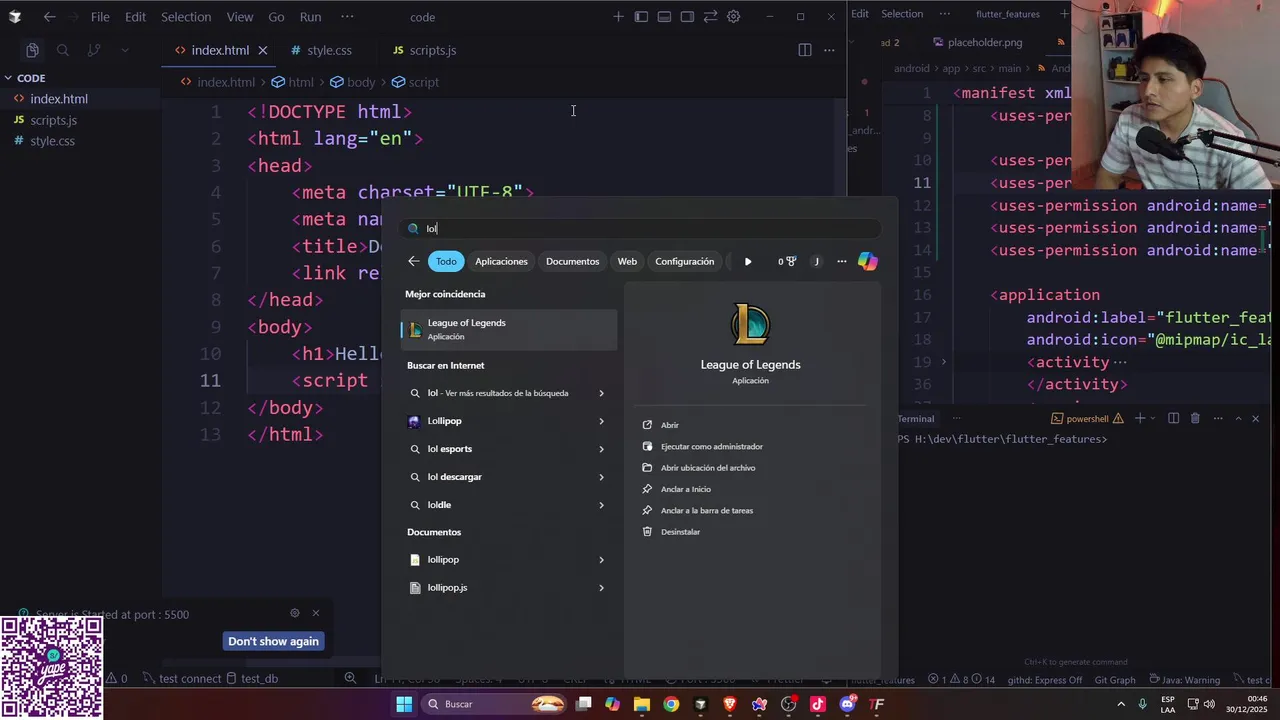Open League of Legends best match result
The height and width of the screenshot is (720, 1280).
coord(509,329)
